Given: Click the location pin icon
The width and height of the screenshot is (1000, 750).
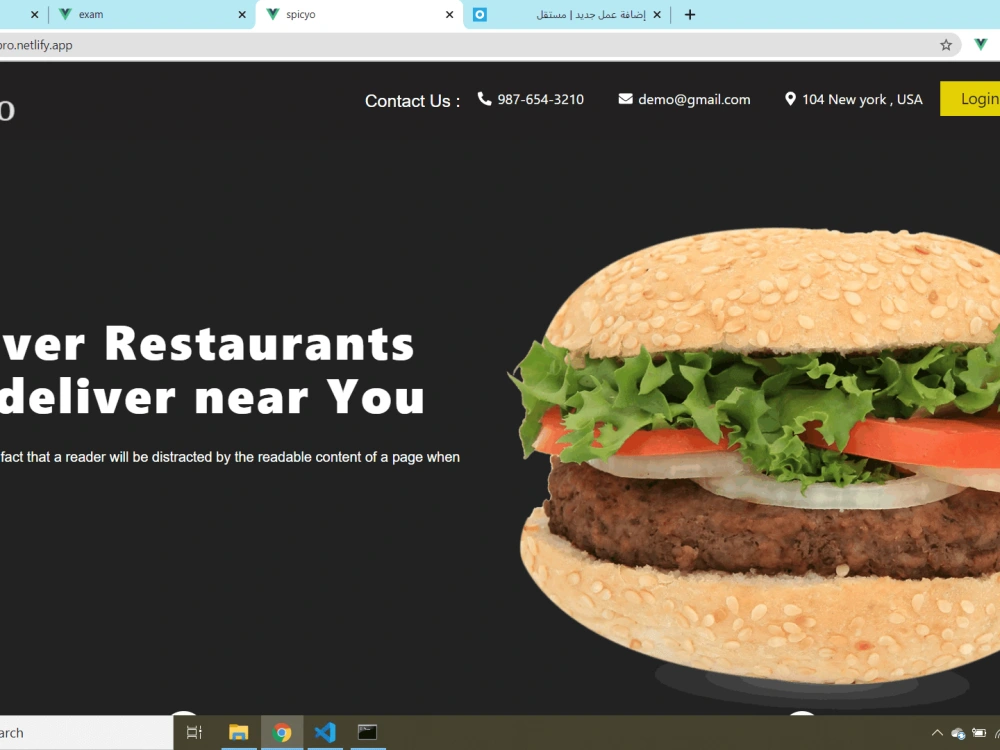Looking at the screenshot, I should click(790, 99).
